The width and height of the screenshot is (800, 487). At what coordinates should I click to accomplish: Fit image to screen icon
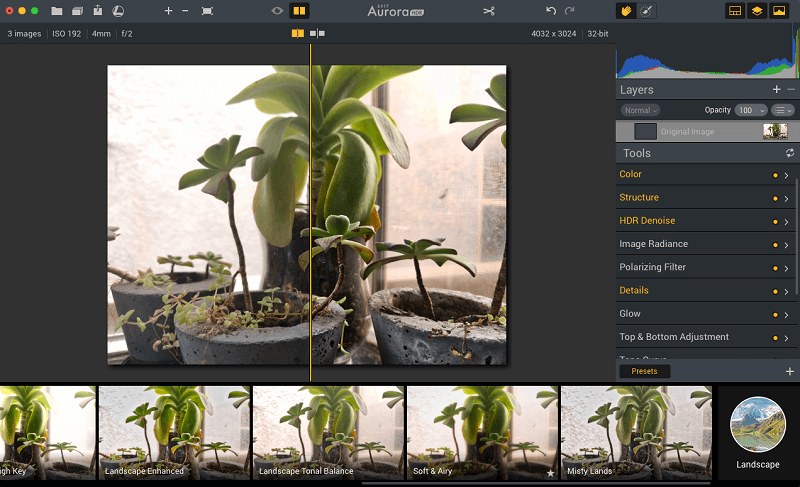pyautogui.click(x=207, y=11)
